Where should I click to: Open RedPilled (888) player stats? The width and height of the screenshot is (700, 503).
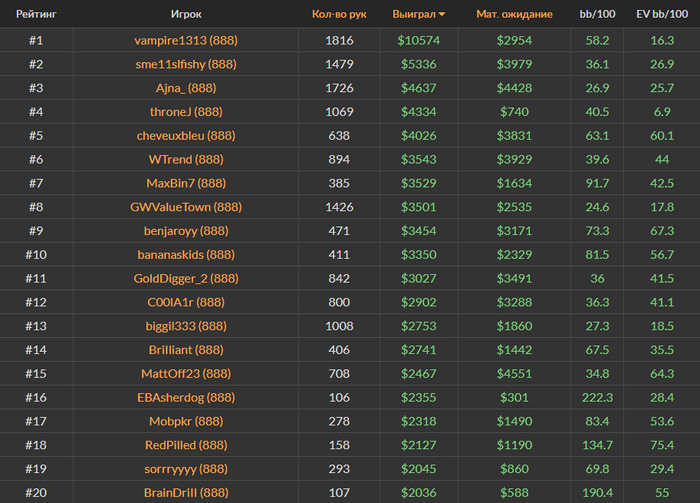[185, 445]
